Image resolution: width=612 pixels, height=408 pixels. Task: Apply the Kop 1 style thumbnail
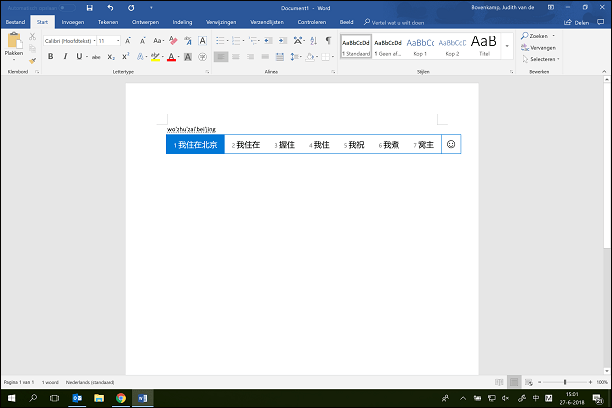tap(420, 46)
